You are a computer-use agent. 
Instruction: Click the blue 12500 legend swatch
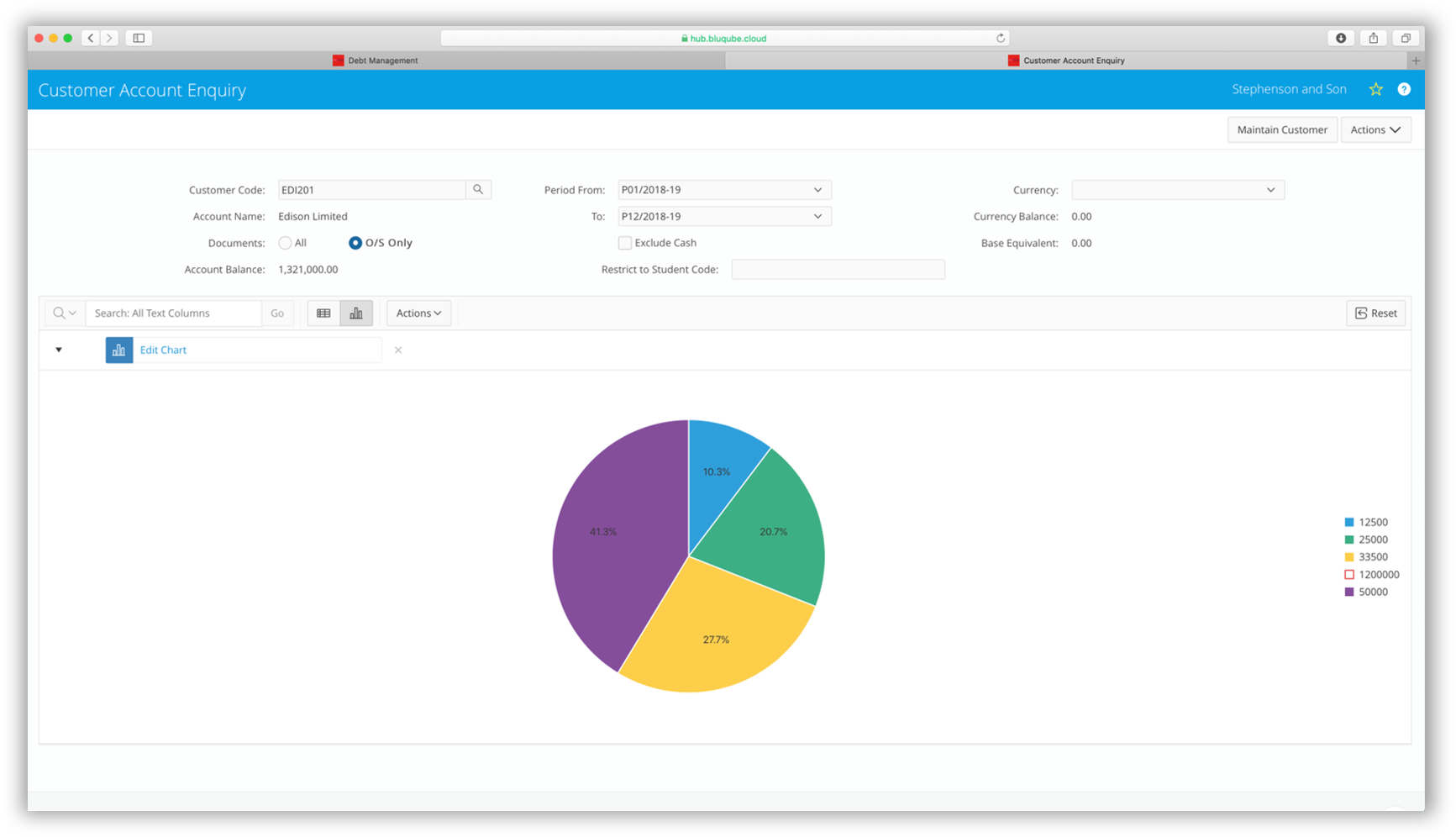pyautogui.click(x=1349, y=523)
